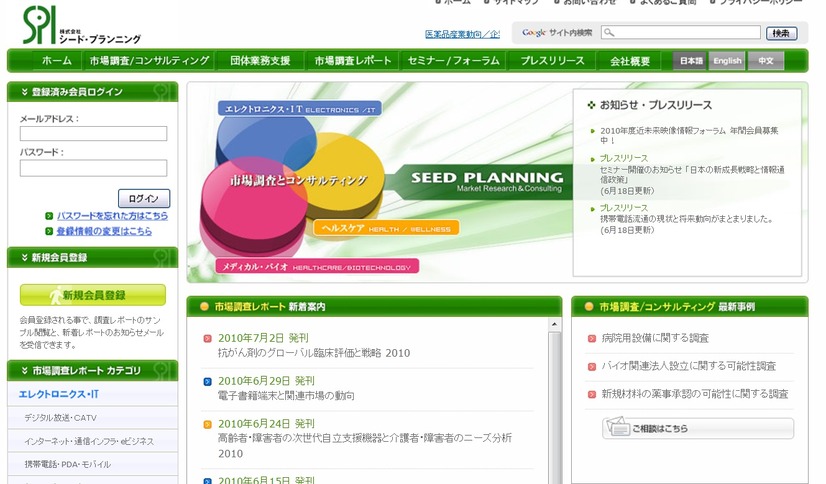The image size is (826, 484).
Task: Click the ヘルスケア HEALTH/WELLNESS label on banner
Action: pos(386,228)
